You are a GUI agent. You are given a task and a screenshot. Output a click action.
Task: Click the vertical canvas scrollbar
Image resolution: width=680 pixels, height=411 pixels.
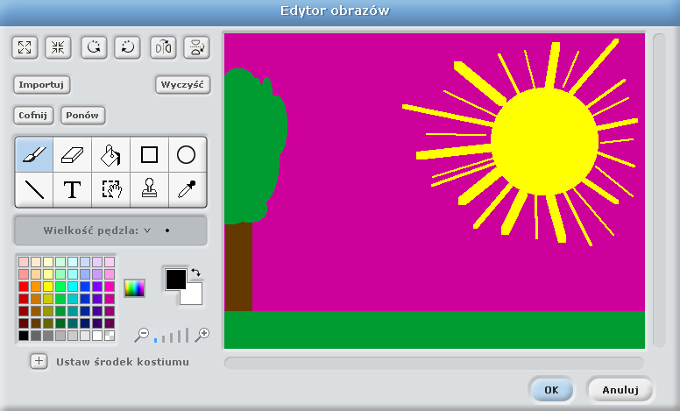[x=659, y=191]
